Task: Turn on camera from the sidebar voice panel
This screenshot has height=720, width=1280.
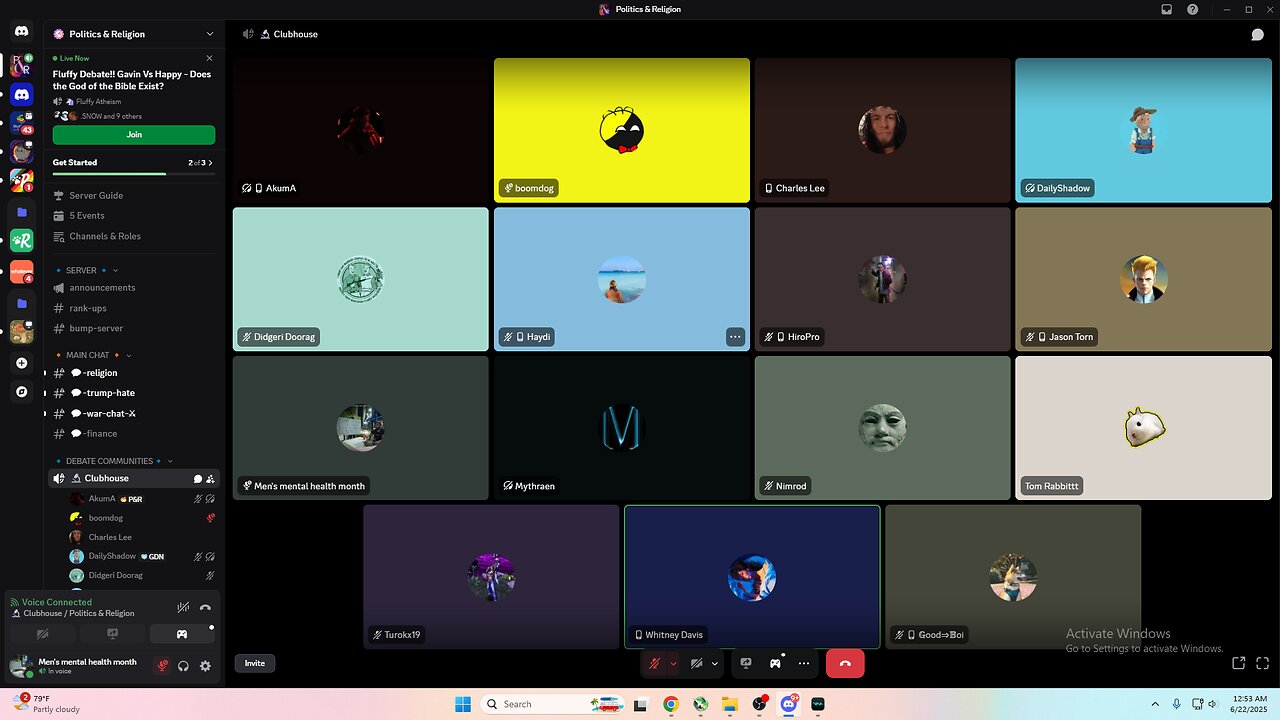Action: click(42, 634)
